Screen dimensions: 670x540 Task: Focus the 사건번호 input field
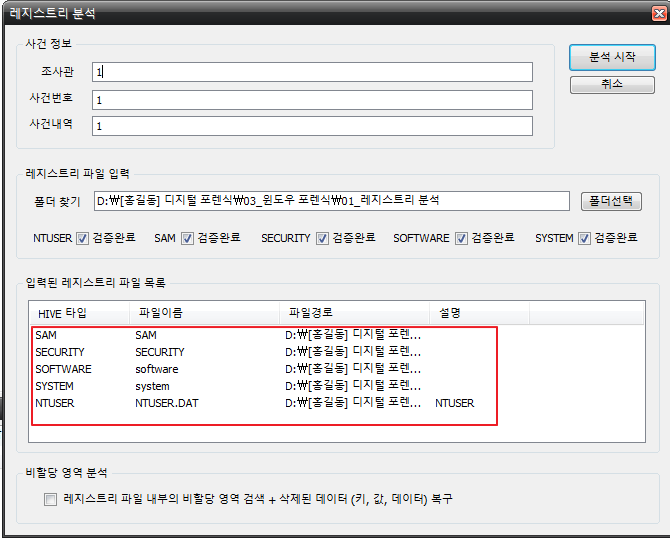click(x=312, y=100)
